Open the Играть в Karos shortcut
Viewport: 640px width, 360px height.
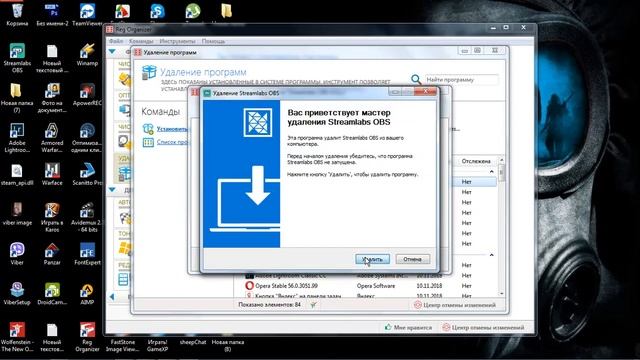[x=52, y=217]
